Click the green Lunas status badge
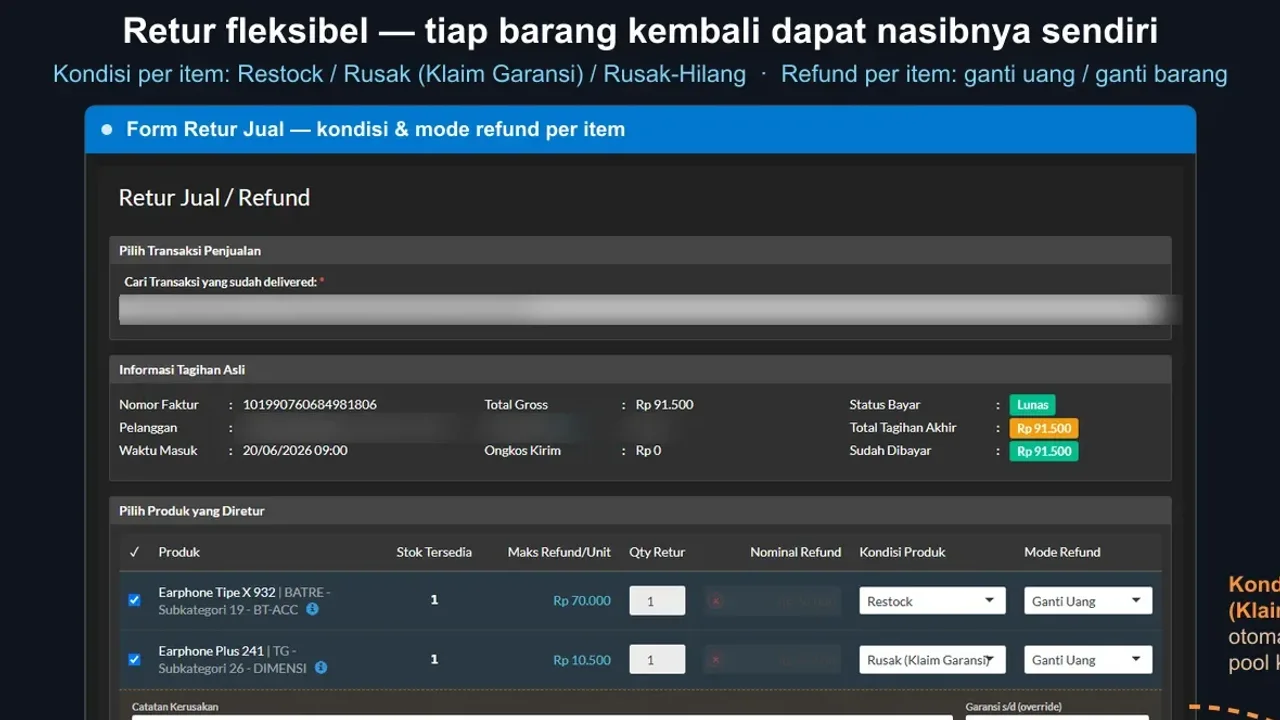This screenshot has width=1280, height=720. (x=1032, y=405)
